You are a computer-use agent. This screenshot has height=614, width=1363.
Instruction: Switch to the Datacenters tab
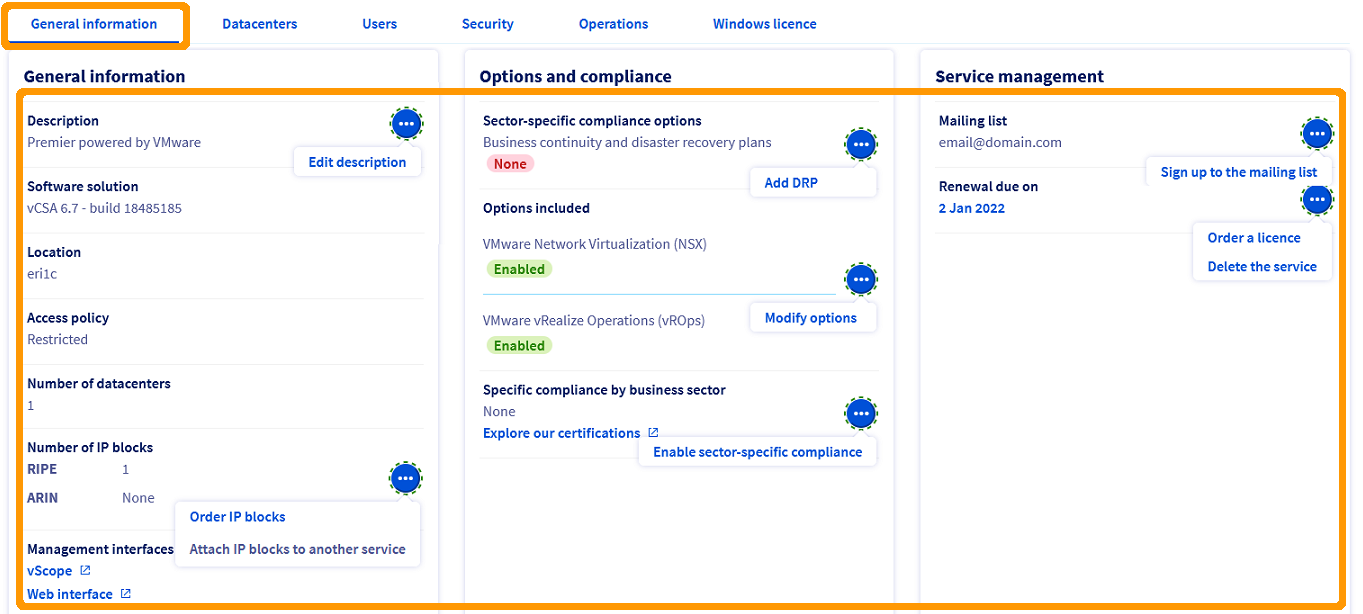click(x=259, y=24)
